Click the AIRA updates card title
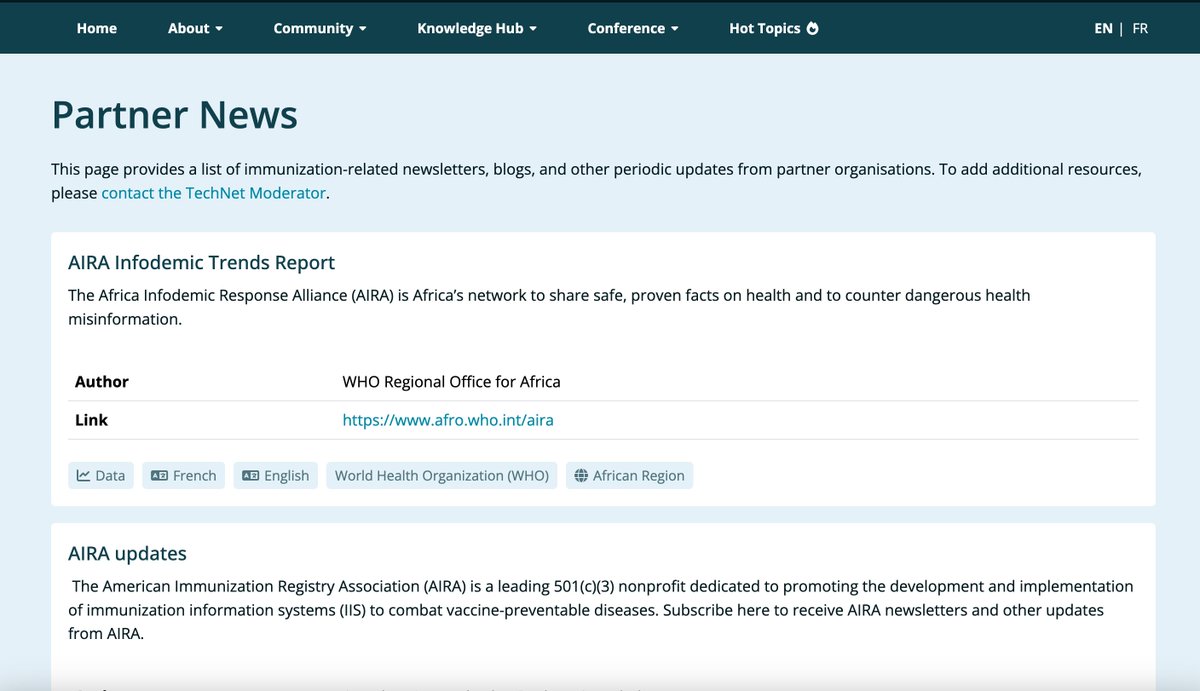Image resolution: width=1200 pixels, height=691 pixels. coord(127,554)
